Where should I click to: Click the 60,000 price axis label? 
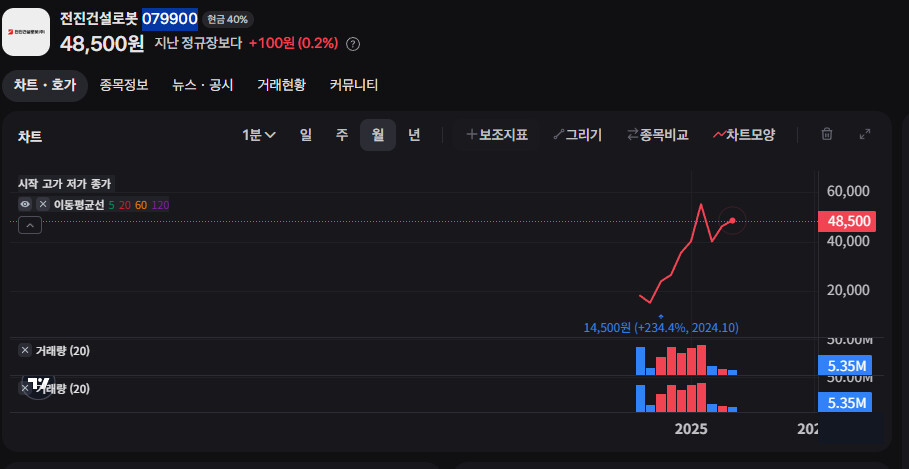pos(846,191)
